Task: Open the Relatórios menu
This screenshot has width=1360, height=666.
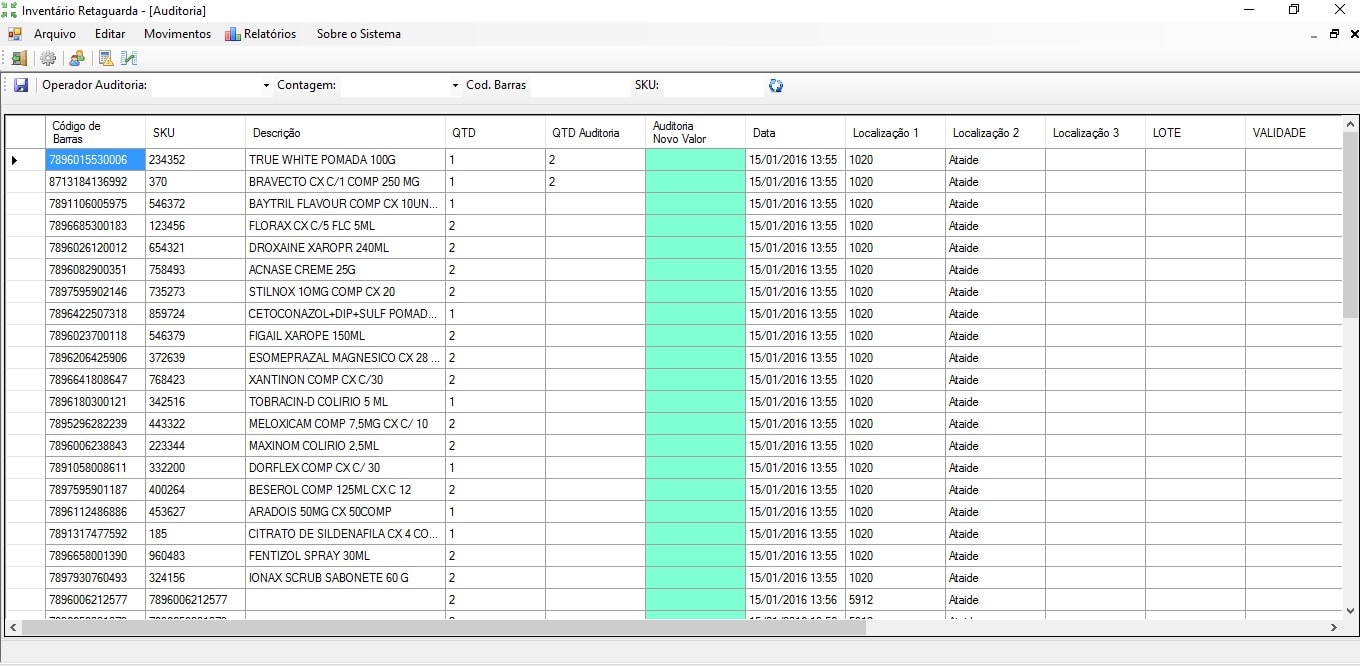Action: point(261,34)
